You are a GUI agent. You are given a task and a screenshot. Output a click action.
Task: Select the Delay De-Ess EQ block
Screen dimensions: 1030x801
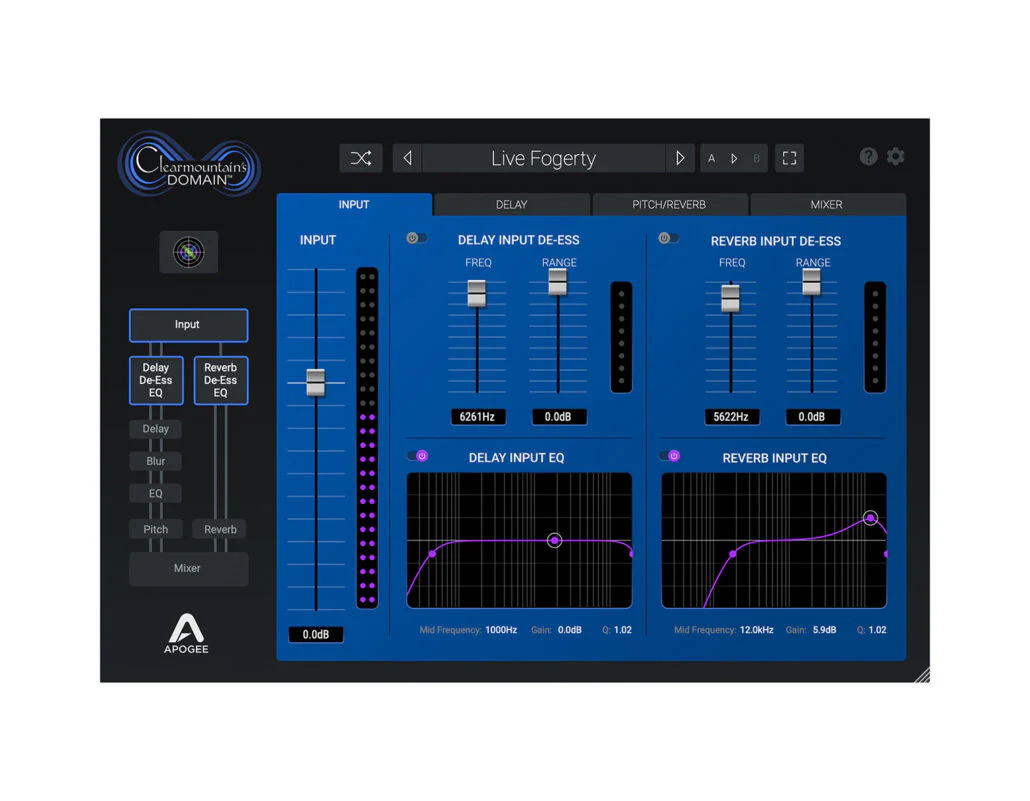[156, 380]
